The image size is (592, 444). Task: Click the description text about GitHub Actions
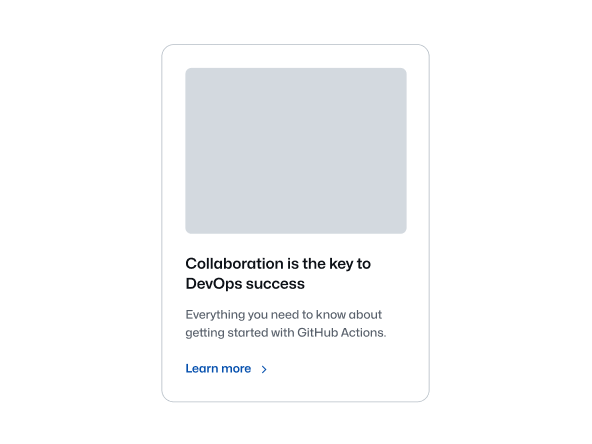coord(286,324)
